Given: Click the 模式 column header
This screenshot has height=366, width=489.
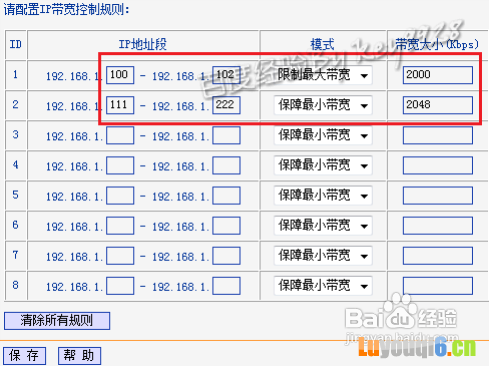Looking at the screenshot, I should point(322,44).
